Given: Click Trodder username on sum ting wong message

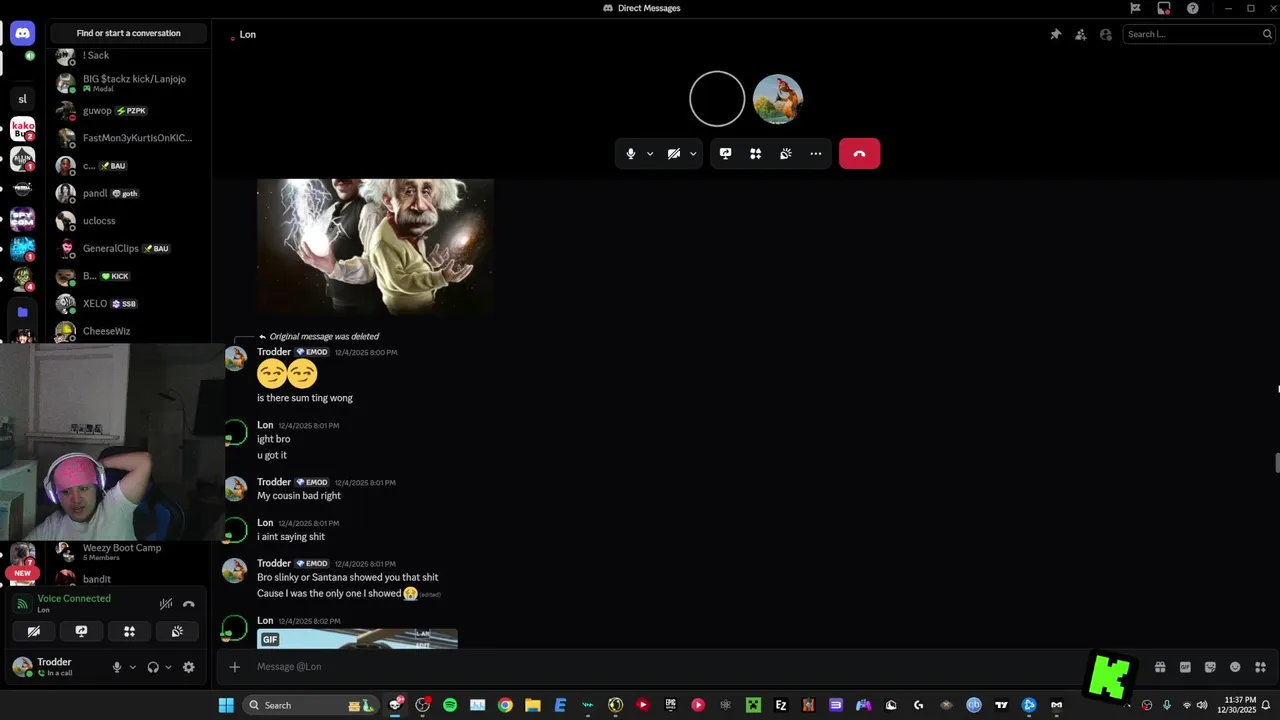Looking at the screenshot, I should point(274,352).
